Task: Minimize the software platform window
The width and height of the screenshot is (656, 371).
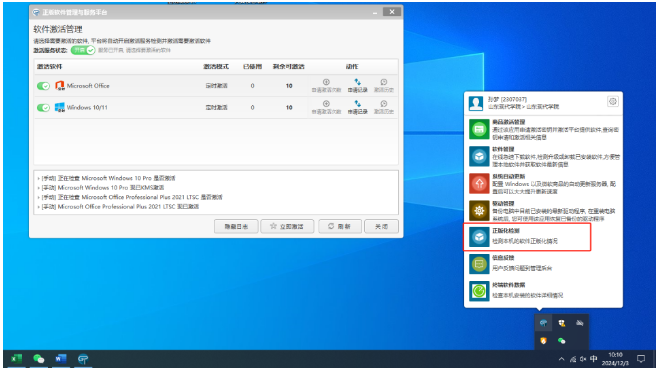Action: [375, 12]
